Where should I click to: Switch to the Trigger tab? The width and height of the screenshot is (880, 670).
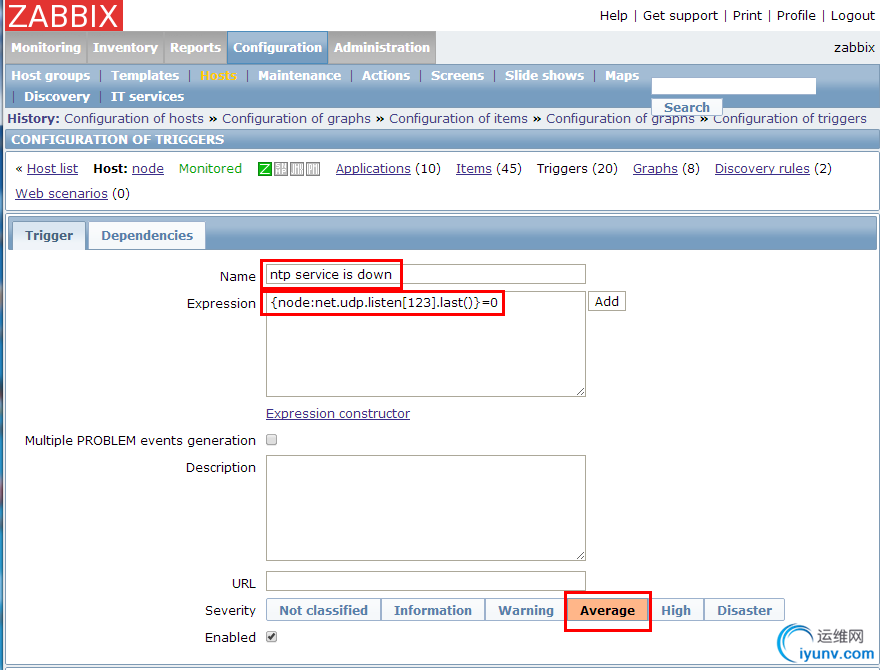[x=49, y=235]
